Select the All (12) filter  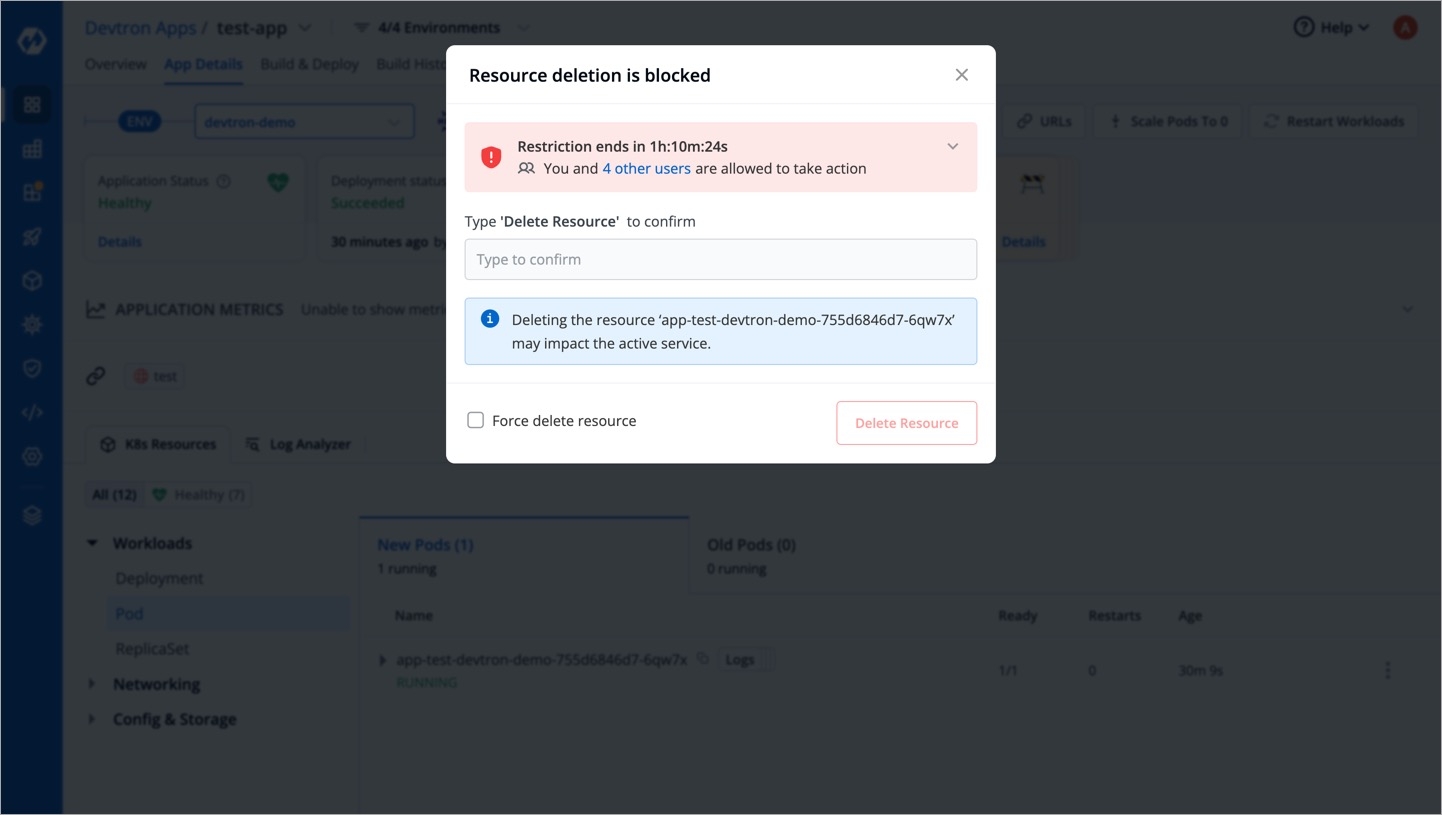click(x=114, y=494)
